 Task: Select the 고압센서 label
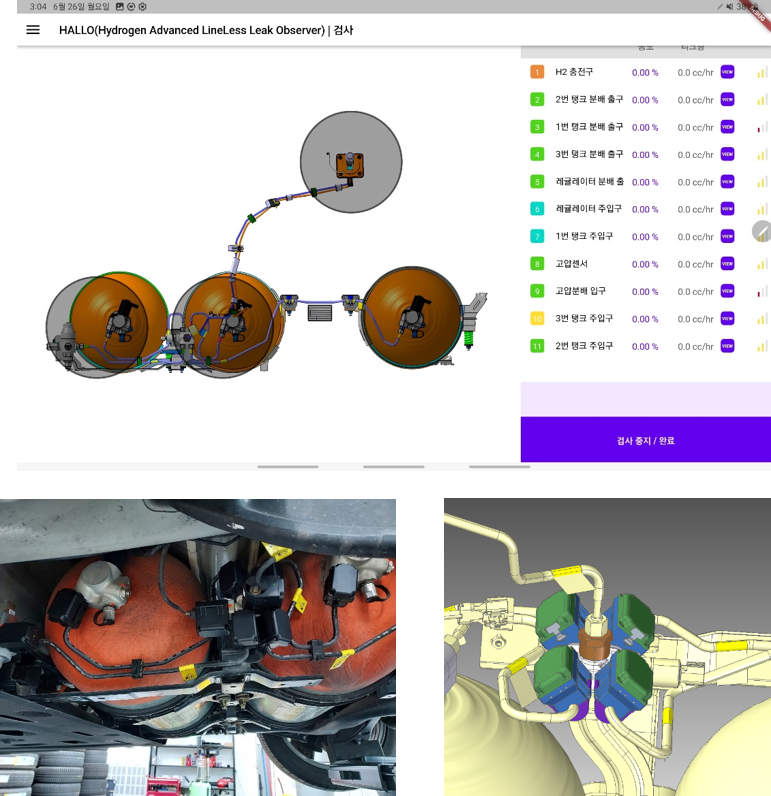pyautogui.click(x=571, y=263)
